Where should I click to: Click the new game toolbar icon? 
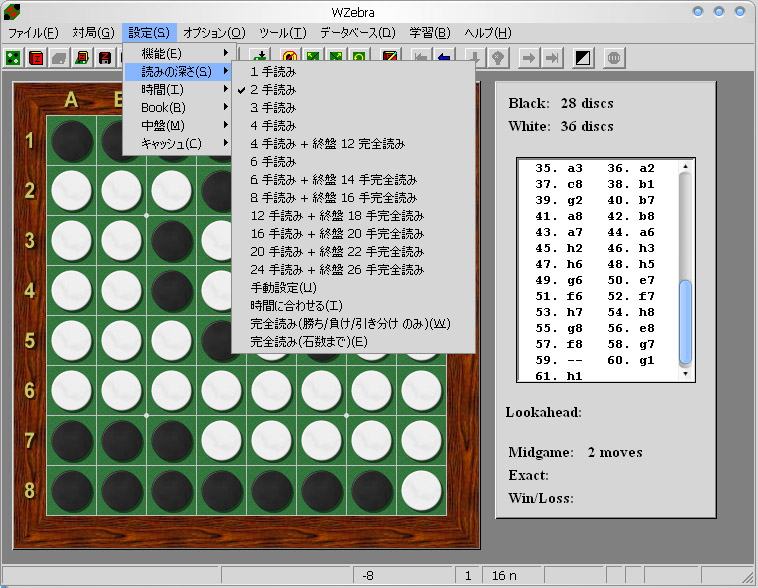13,58
